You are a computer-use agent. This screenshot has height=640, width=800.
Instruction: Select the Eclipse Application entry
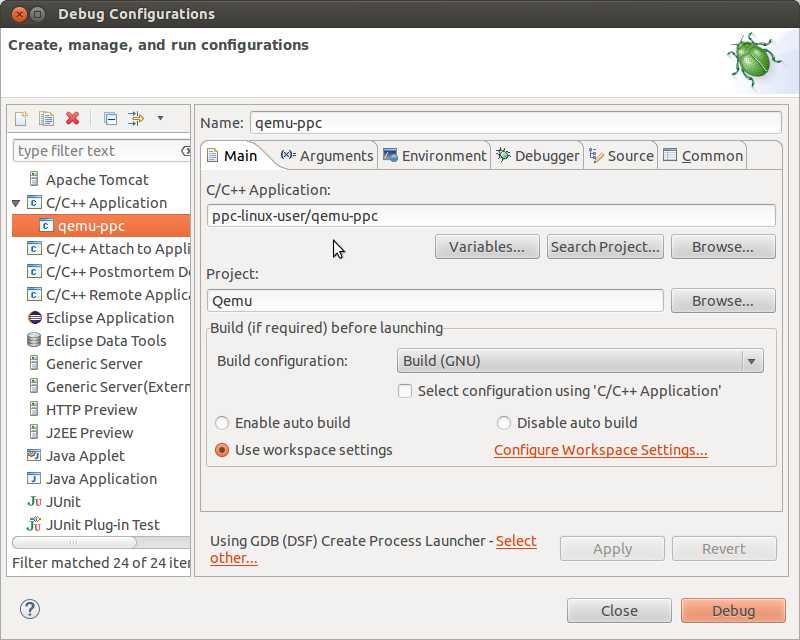101,317
